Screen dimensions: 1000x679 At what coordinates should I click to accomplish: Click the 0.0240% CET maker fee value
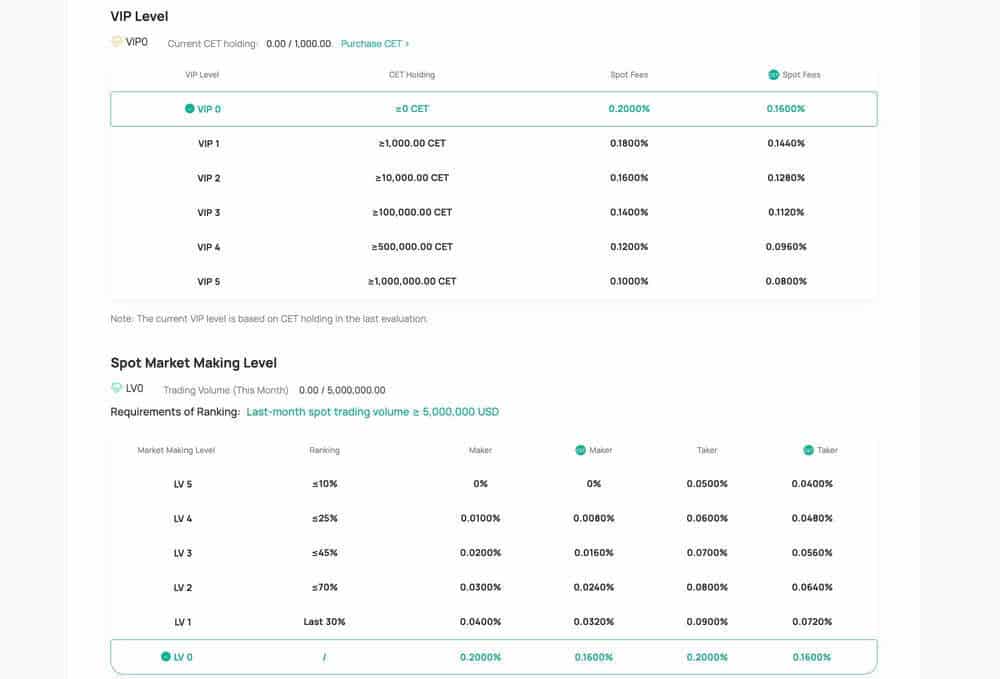coord(594,587)
